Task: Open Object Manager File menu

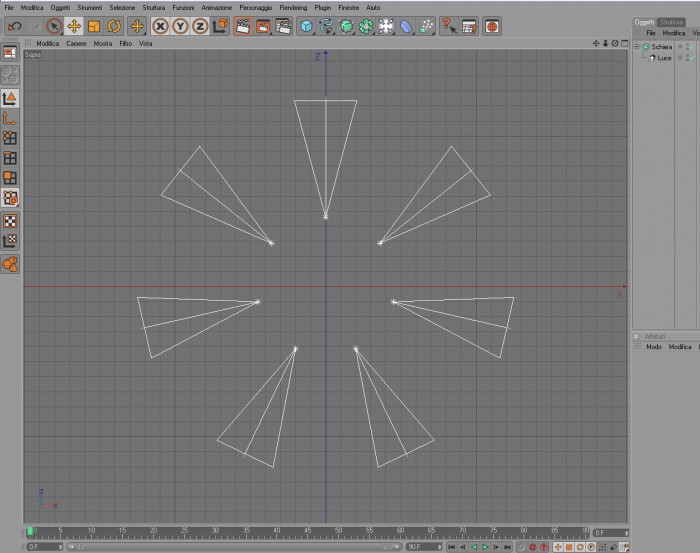Action: (650, 33)
